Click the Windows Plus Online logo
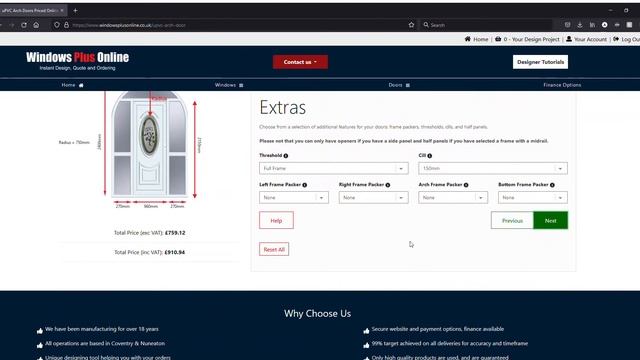This screenshot has height=360, width=640. click(78, 61)
